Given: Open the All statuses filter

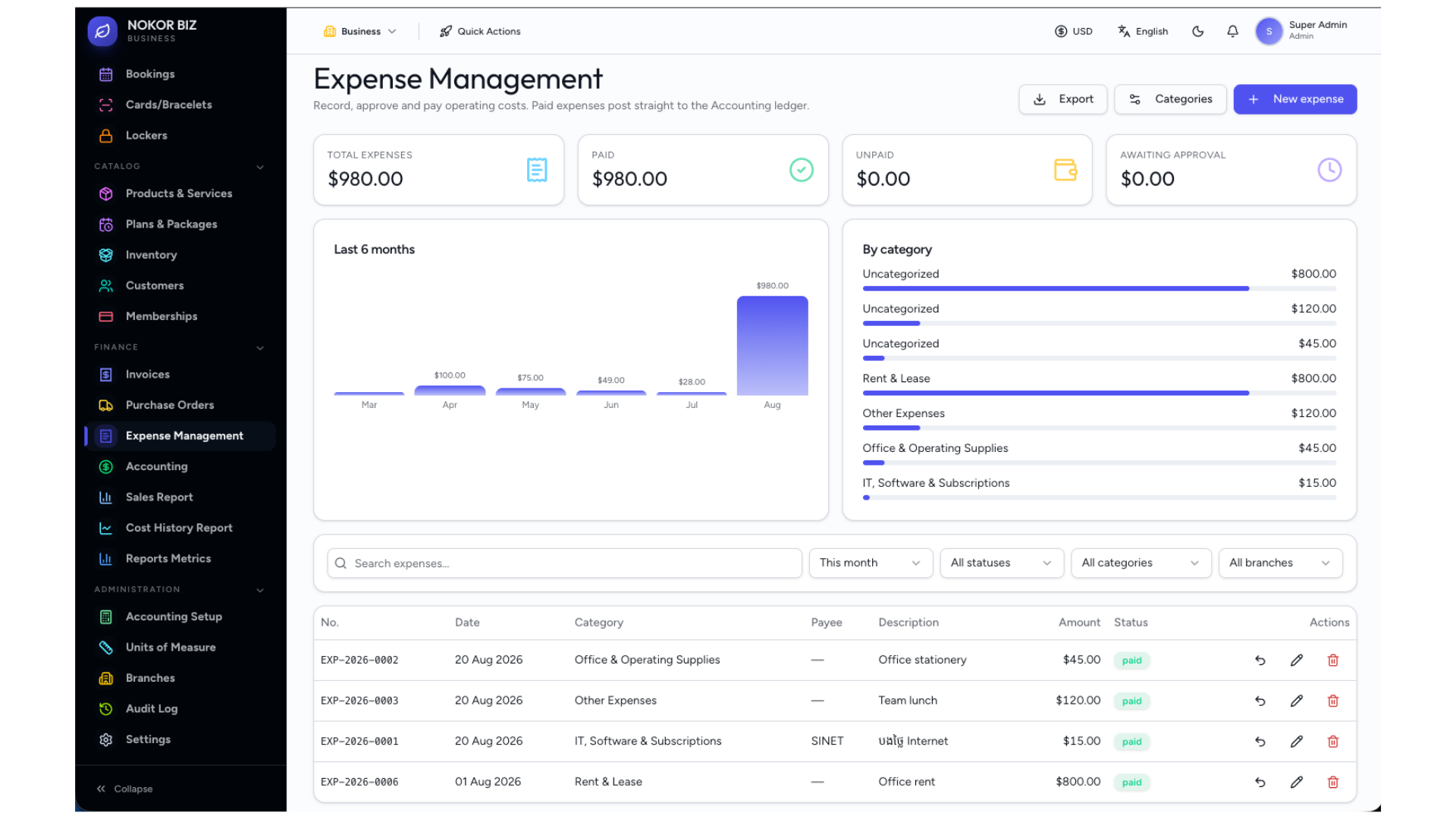Looking at the screenshot, I should click(x=1002, y=563).
